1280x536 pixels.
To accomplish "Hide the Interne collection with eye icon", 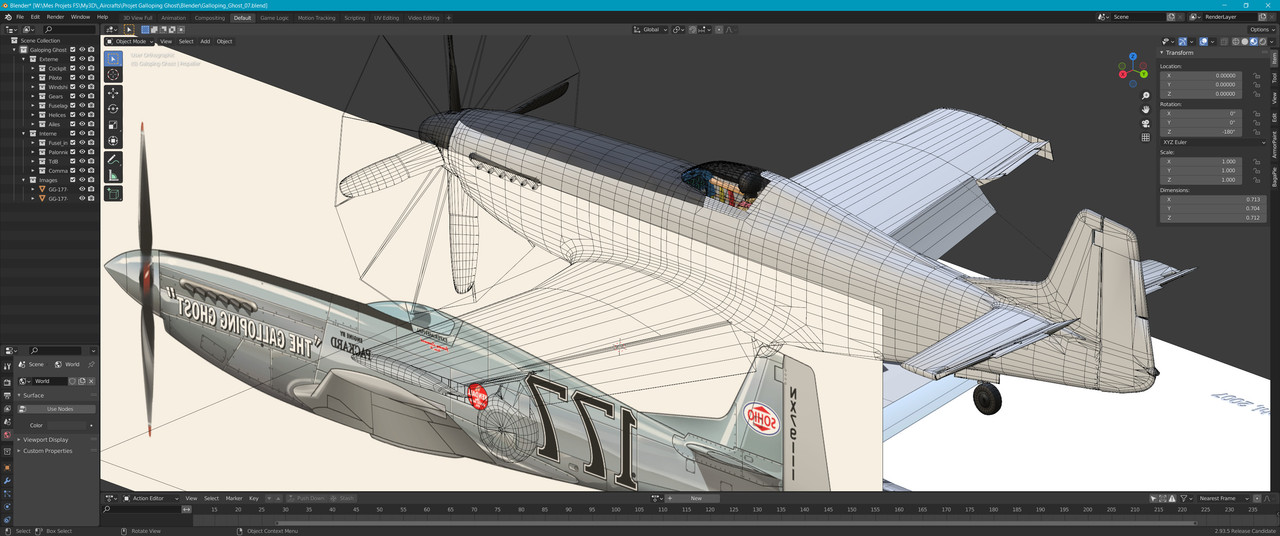I will 82,133.
